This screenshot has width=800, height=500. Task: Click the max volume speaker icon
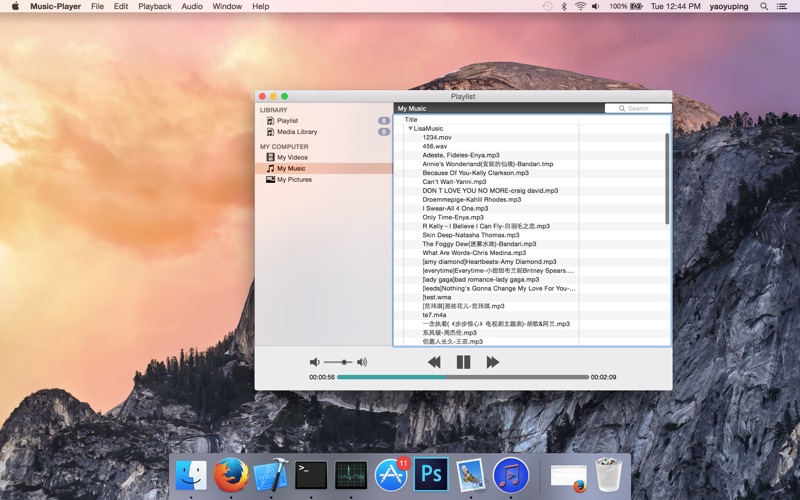click(x=362, y=362)
